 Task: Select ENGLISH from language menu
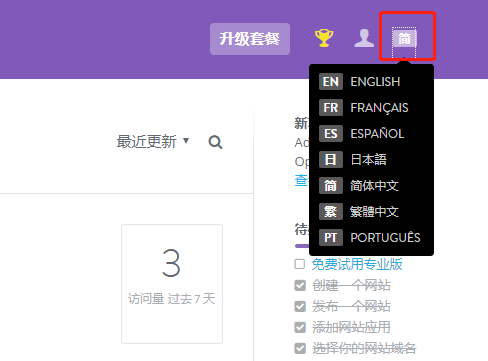(x=371, y=82)
